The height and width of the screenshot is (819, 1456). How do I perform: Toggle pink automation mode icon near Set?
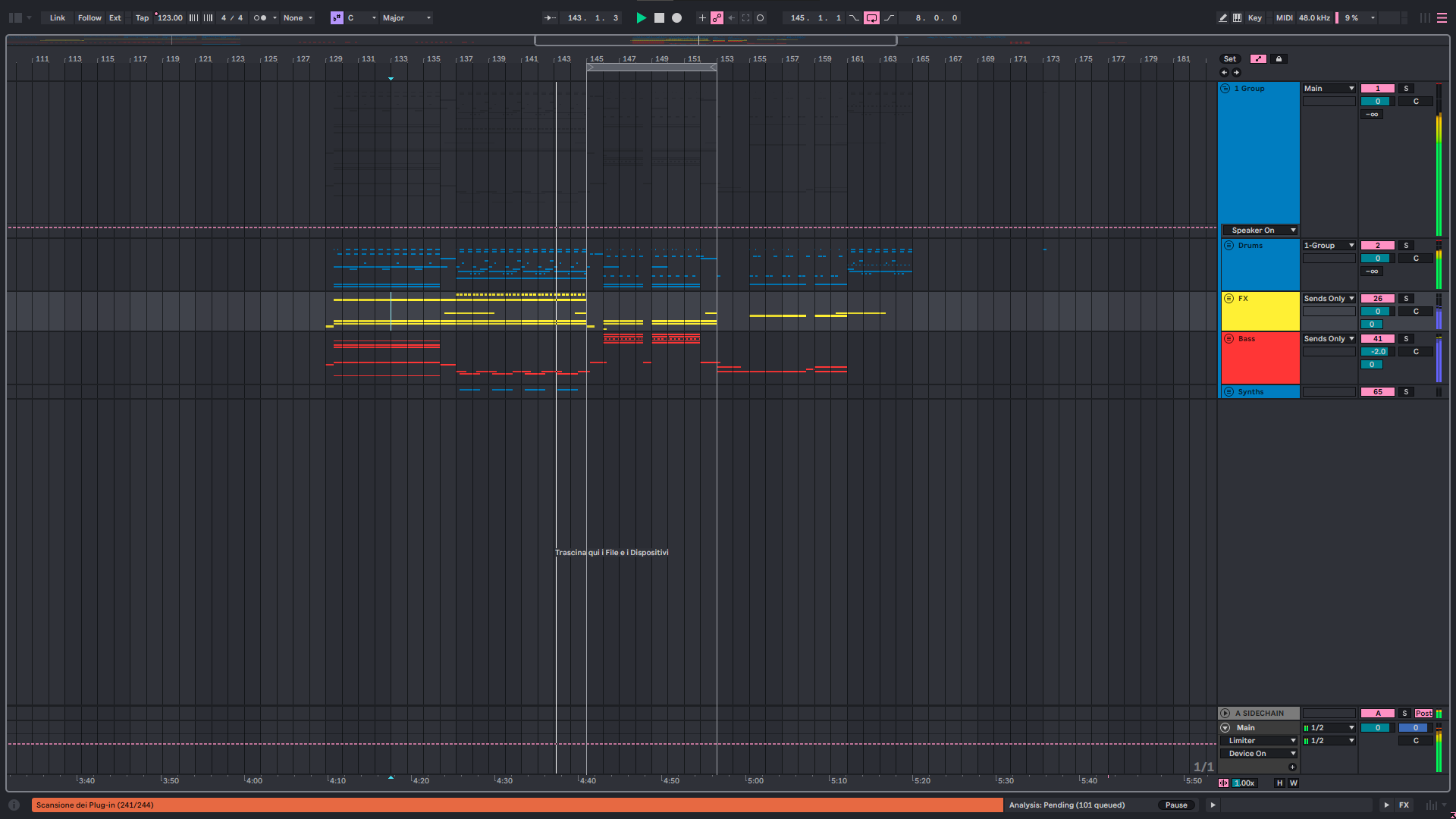[1258, 59]
